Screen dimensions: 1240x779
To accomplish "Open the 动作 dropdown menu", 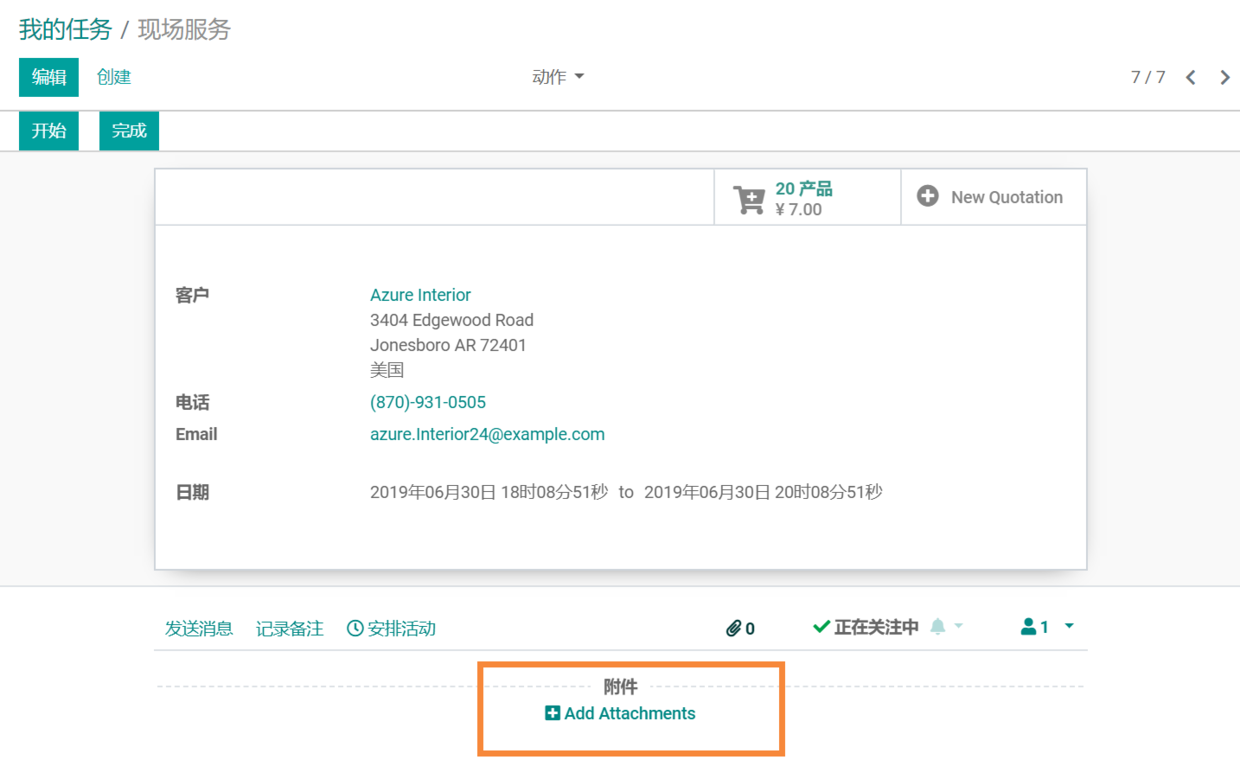I will click(x=558, y=77).
